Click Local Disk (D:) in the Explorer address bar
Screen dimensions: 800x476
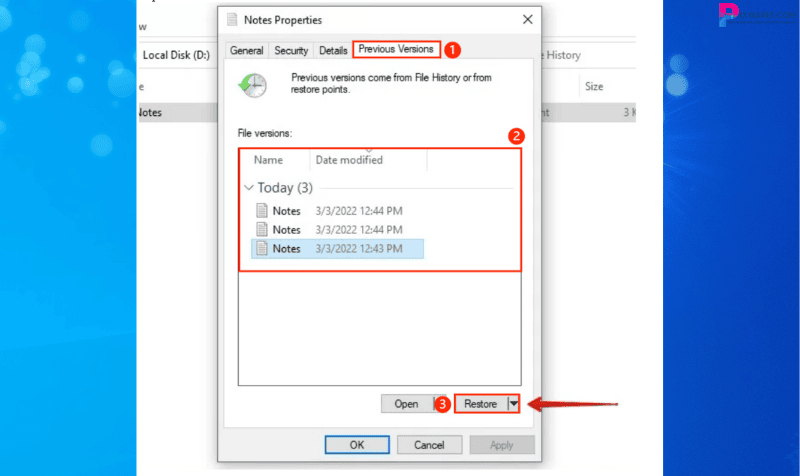176,56
